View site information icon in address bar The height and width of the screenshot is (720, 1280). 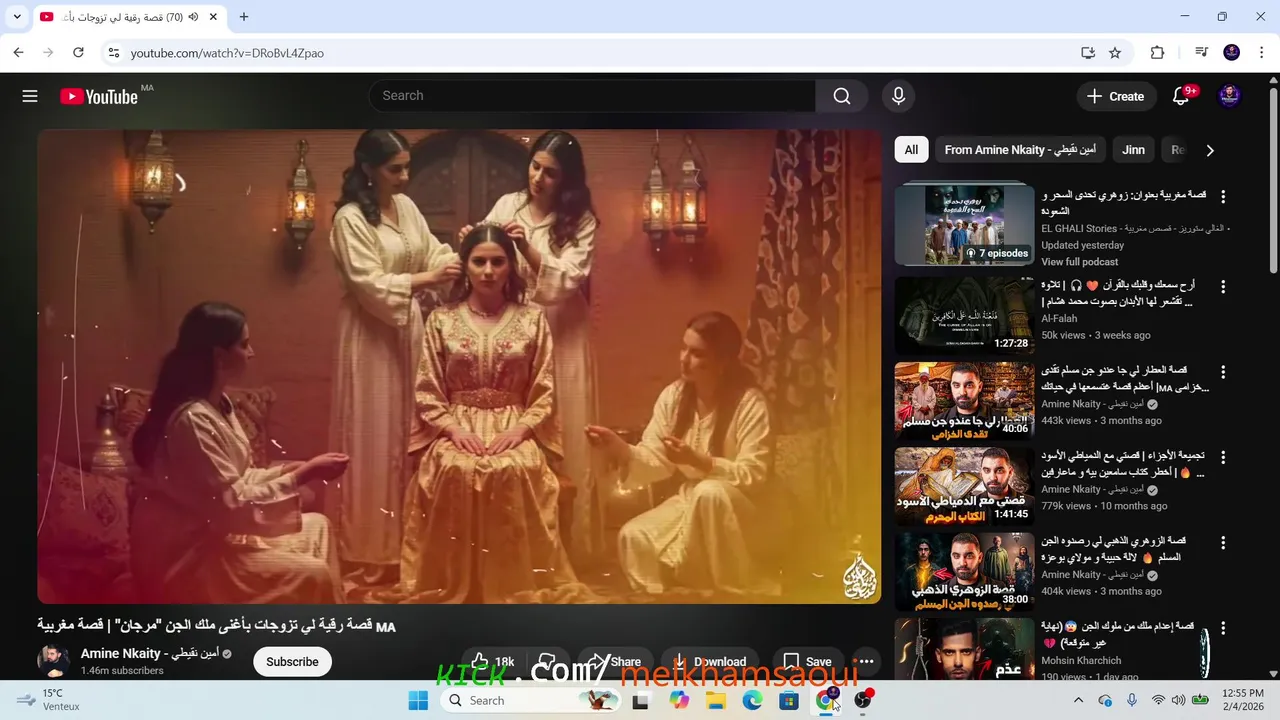pos(114,53)
